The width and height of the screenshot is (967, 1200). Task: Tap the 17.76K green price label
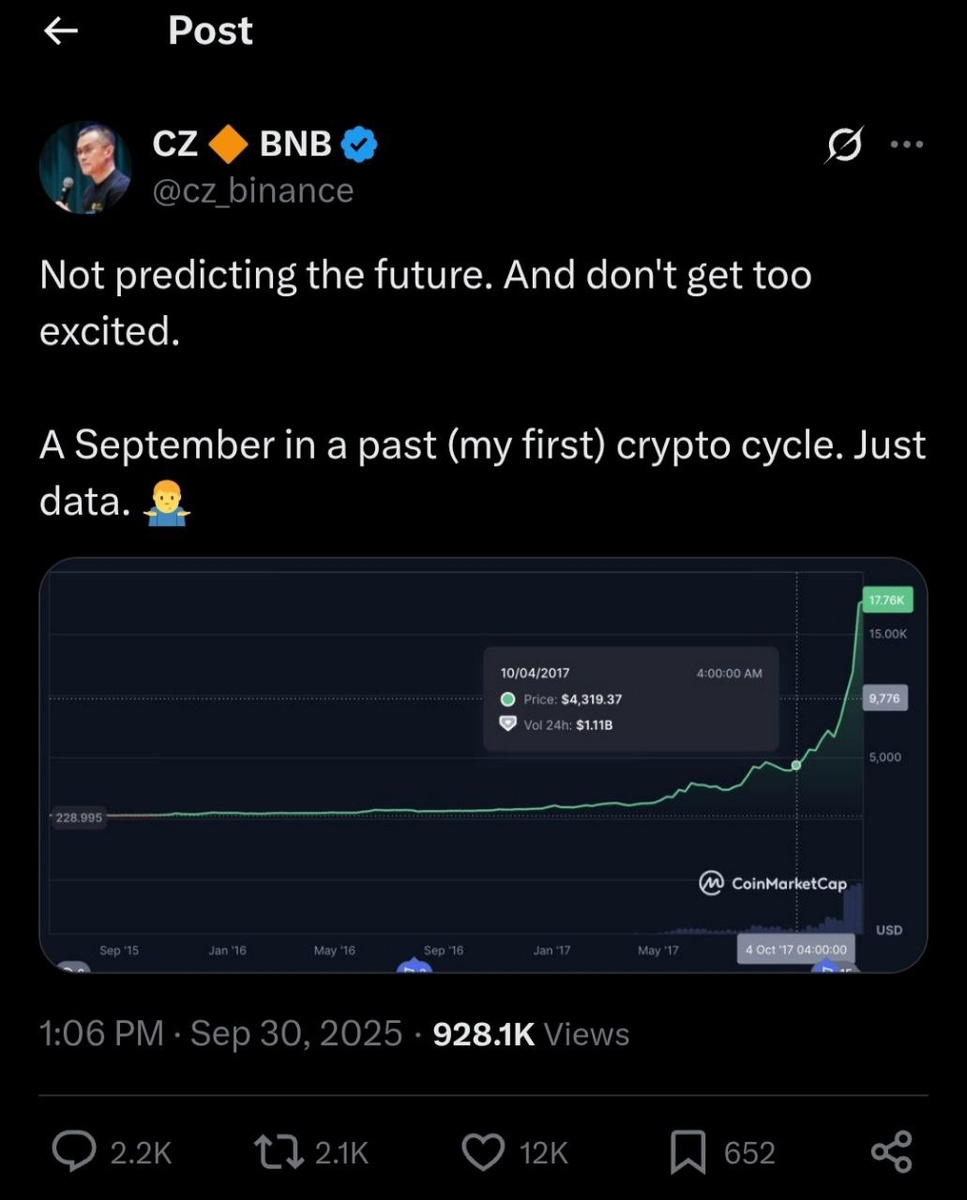(886, 601)
